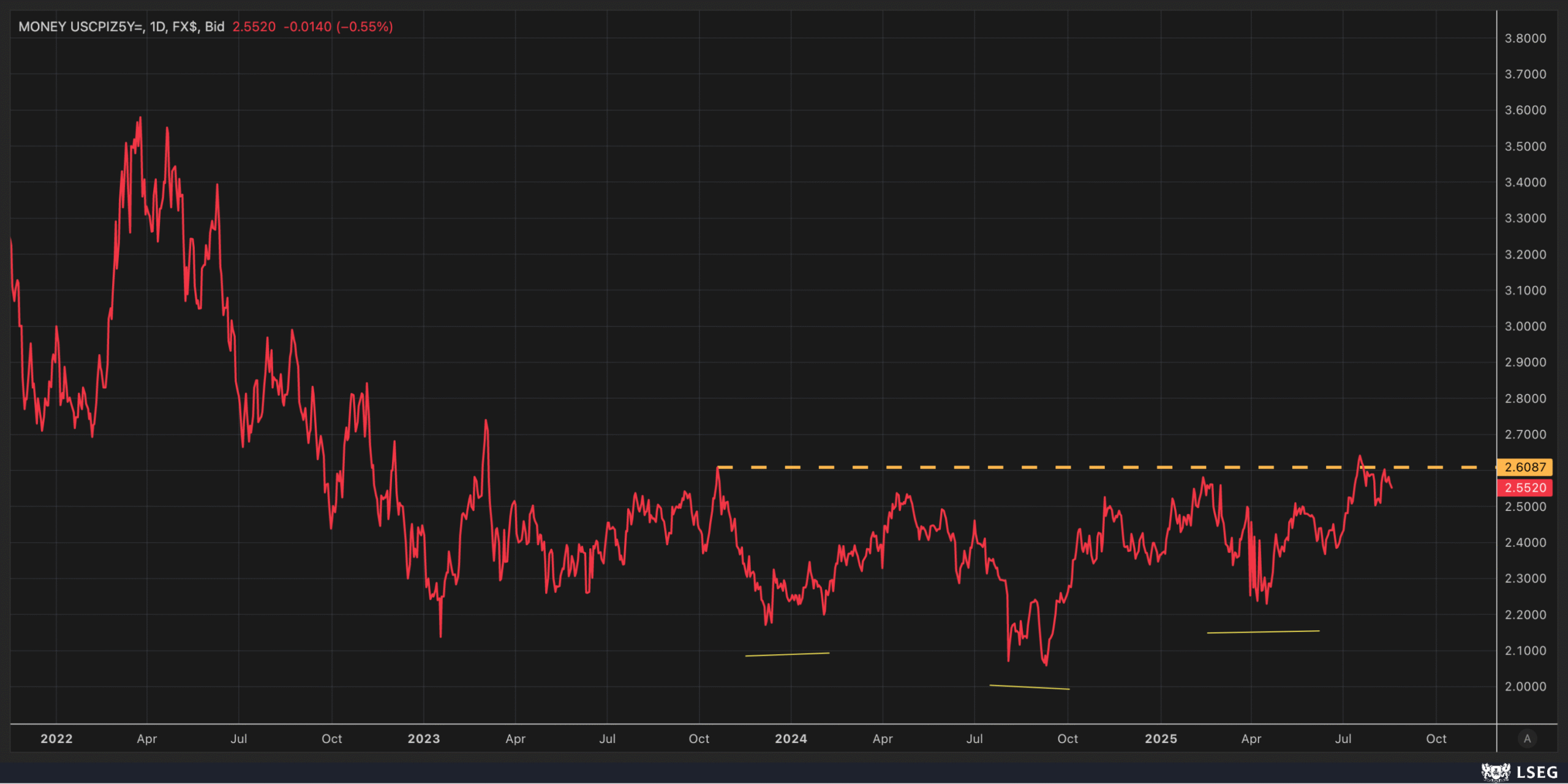Click the 2022 year label on time axis

point(56,739)
